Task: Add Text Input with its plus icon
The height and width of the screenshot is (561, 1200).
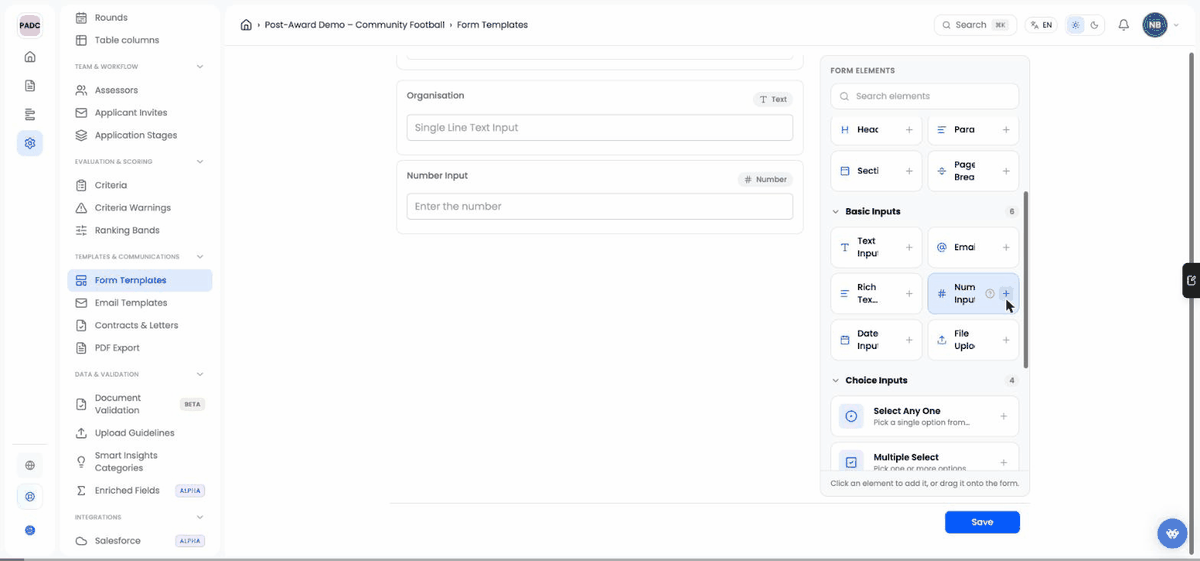Action: (909, 247)
